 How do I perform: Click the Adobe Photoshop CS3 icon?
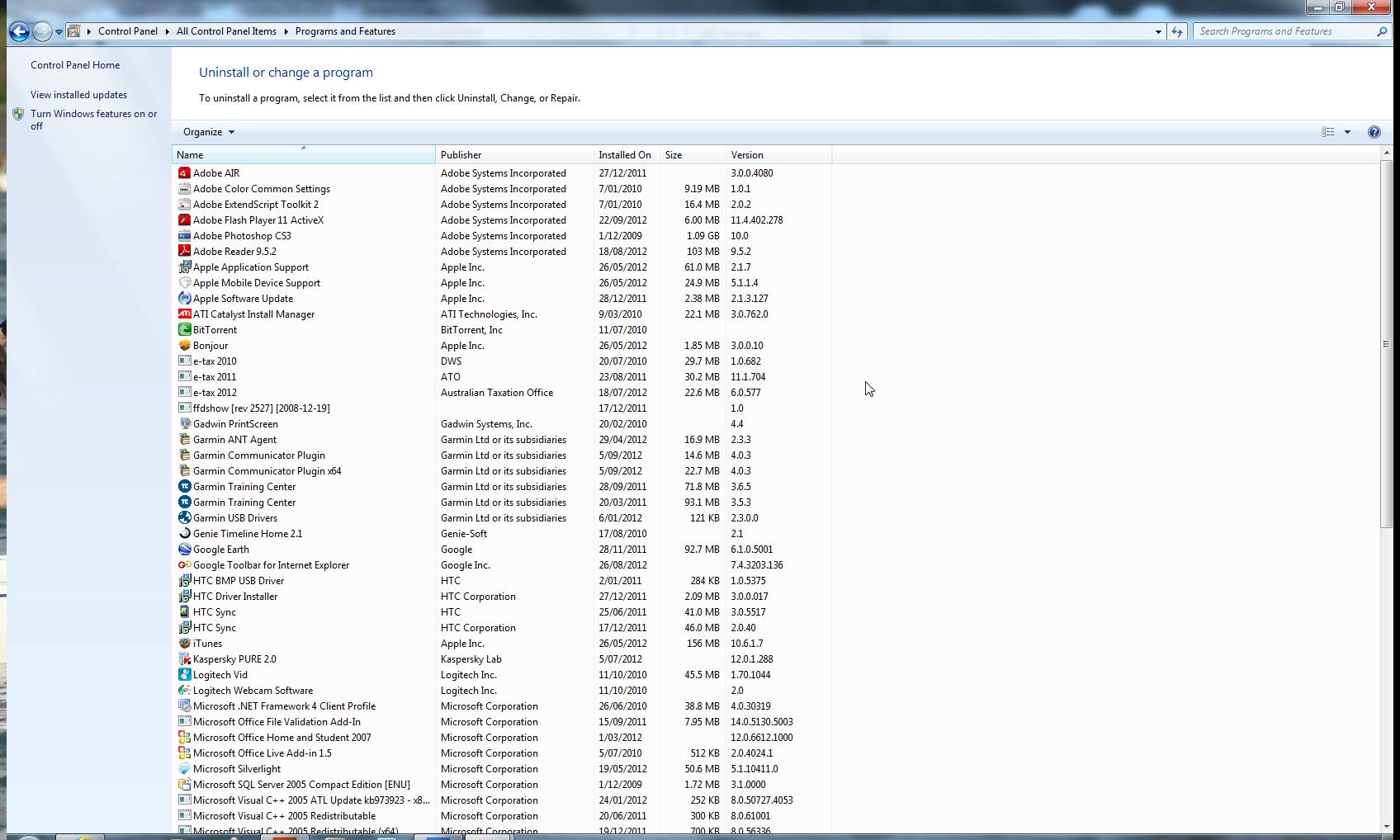184,236
